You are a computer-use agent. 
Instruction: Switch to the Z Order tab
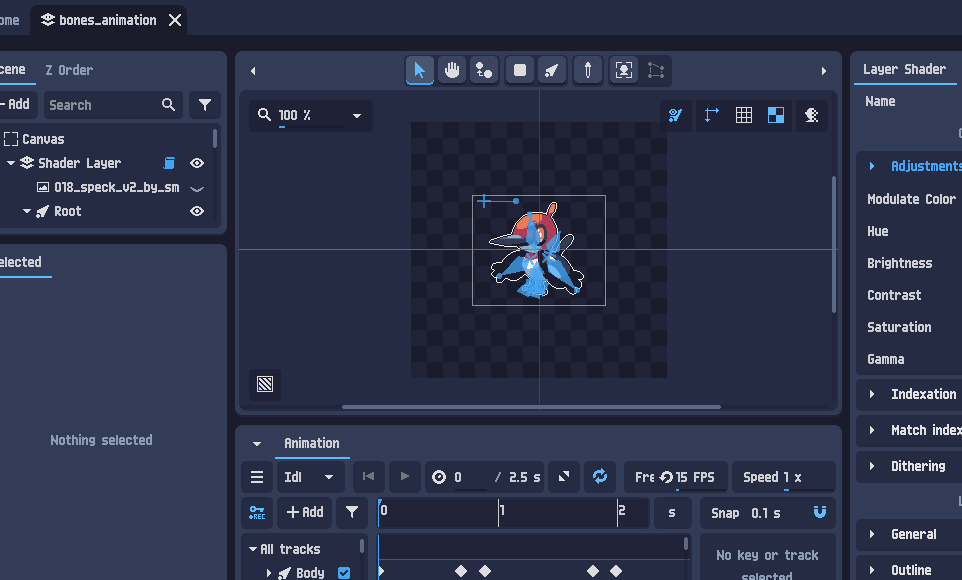click(69, 70)
